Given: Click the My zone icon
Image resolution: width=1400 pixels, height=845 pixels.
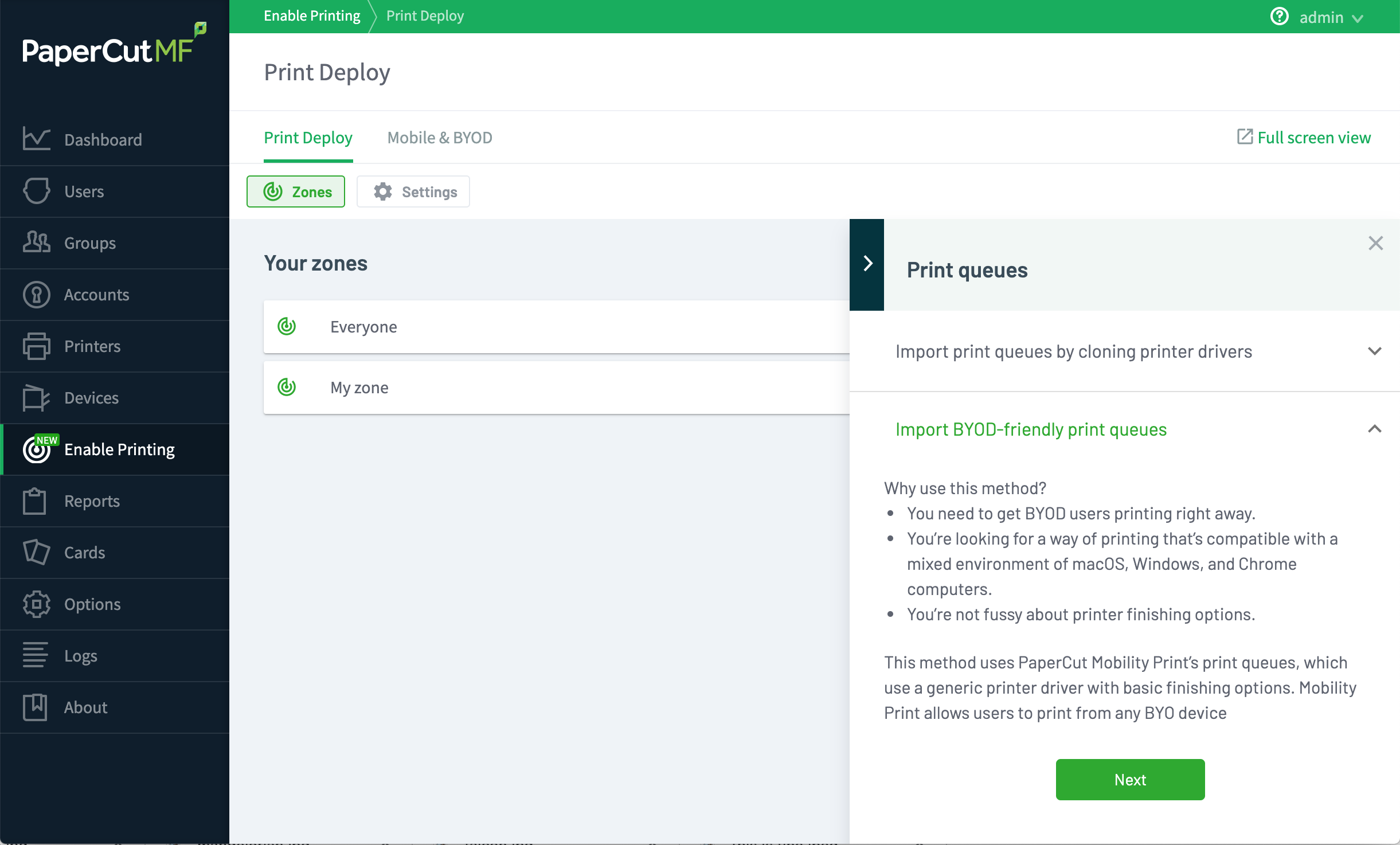Looking at the screenshot, I should 287,387.
